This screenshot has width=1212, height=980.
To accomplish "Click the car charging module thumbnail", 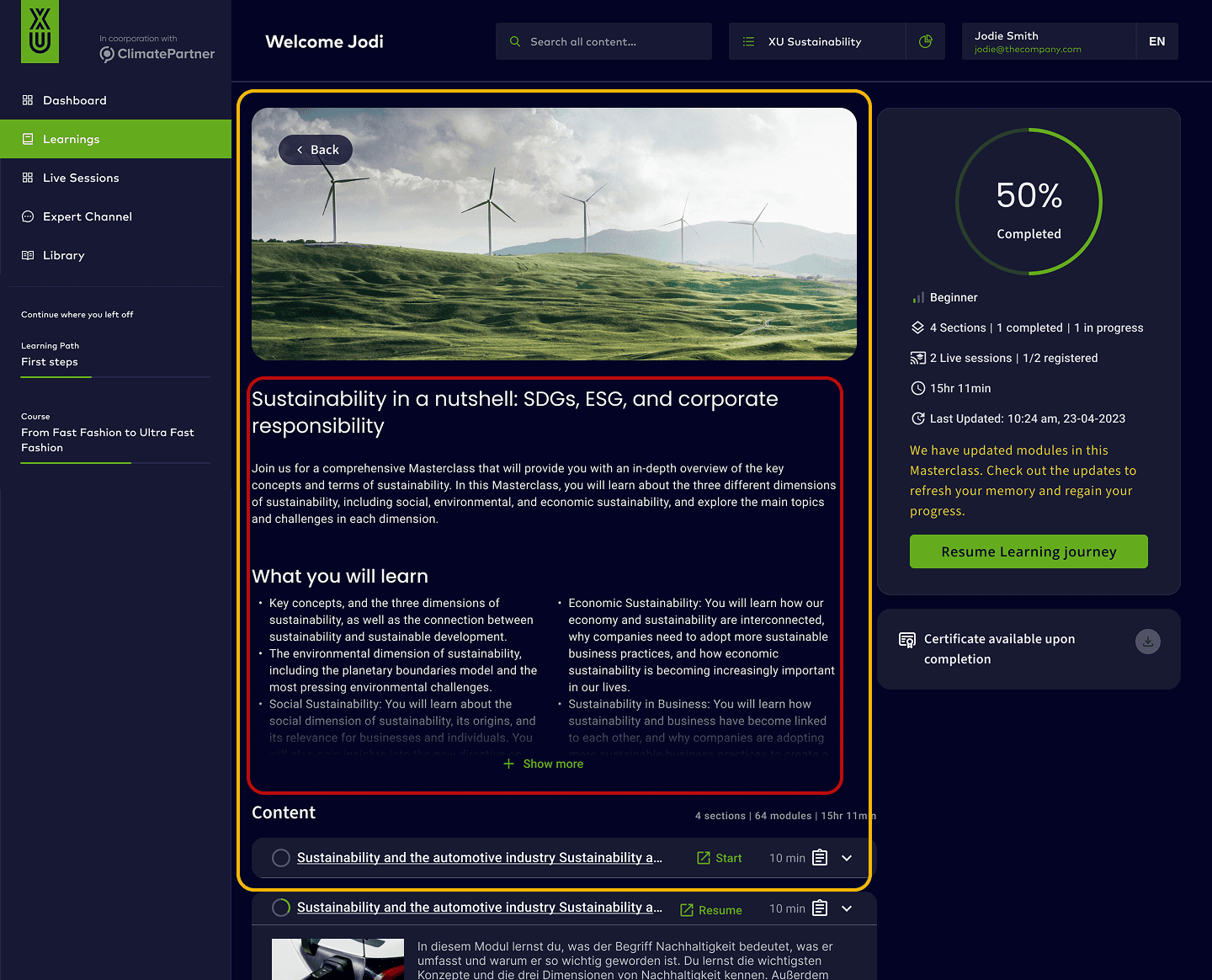I will pos(338,959).
